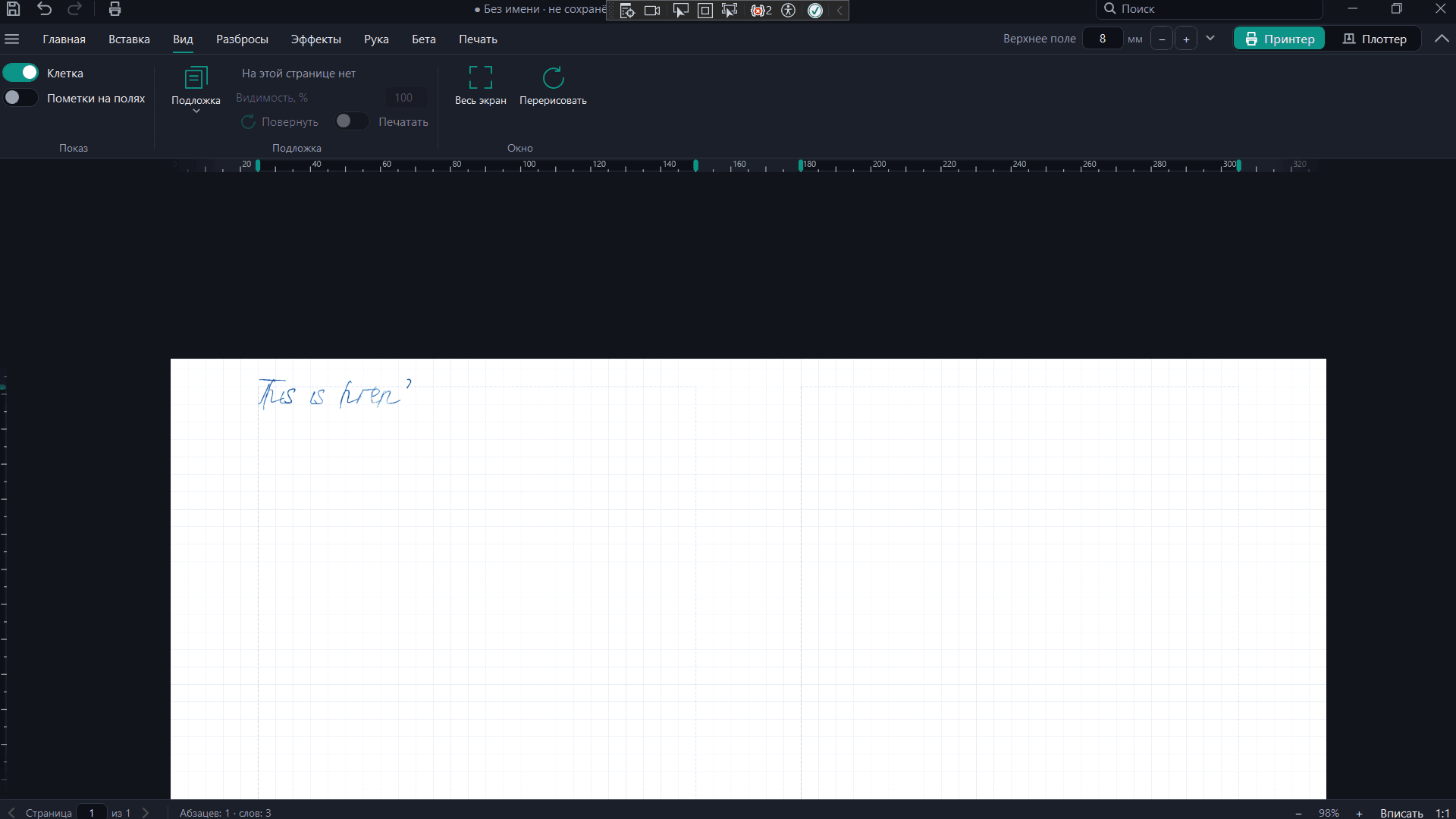Click the Весь экран fullscreen icon
Screen dimensions: 1456x819
tap(481, 77)
